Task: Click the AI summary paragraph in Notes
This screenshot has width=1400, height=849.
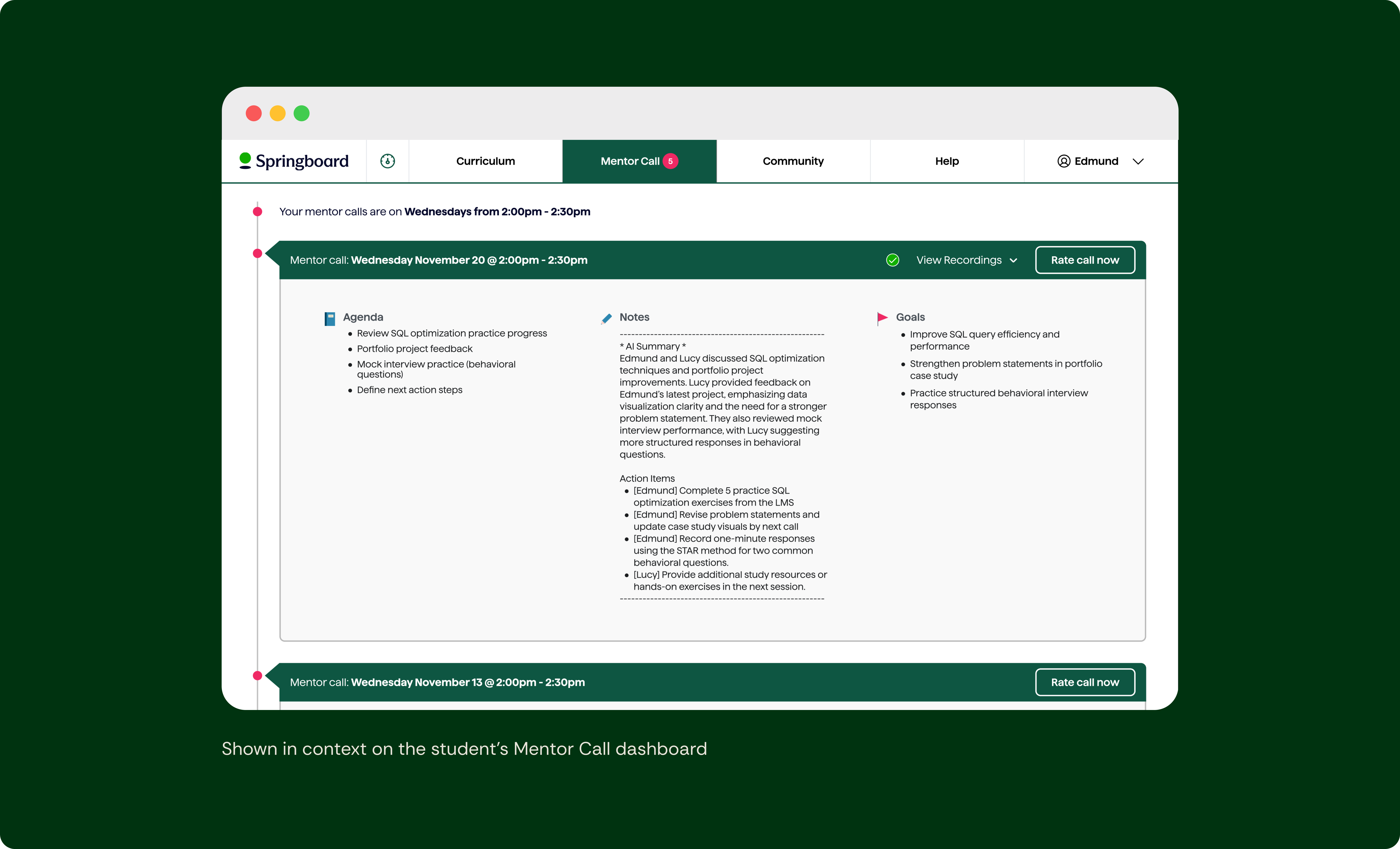Action: pyautogui.click(x=723, y=407)
